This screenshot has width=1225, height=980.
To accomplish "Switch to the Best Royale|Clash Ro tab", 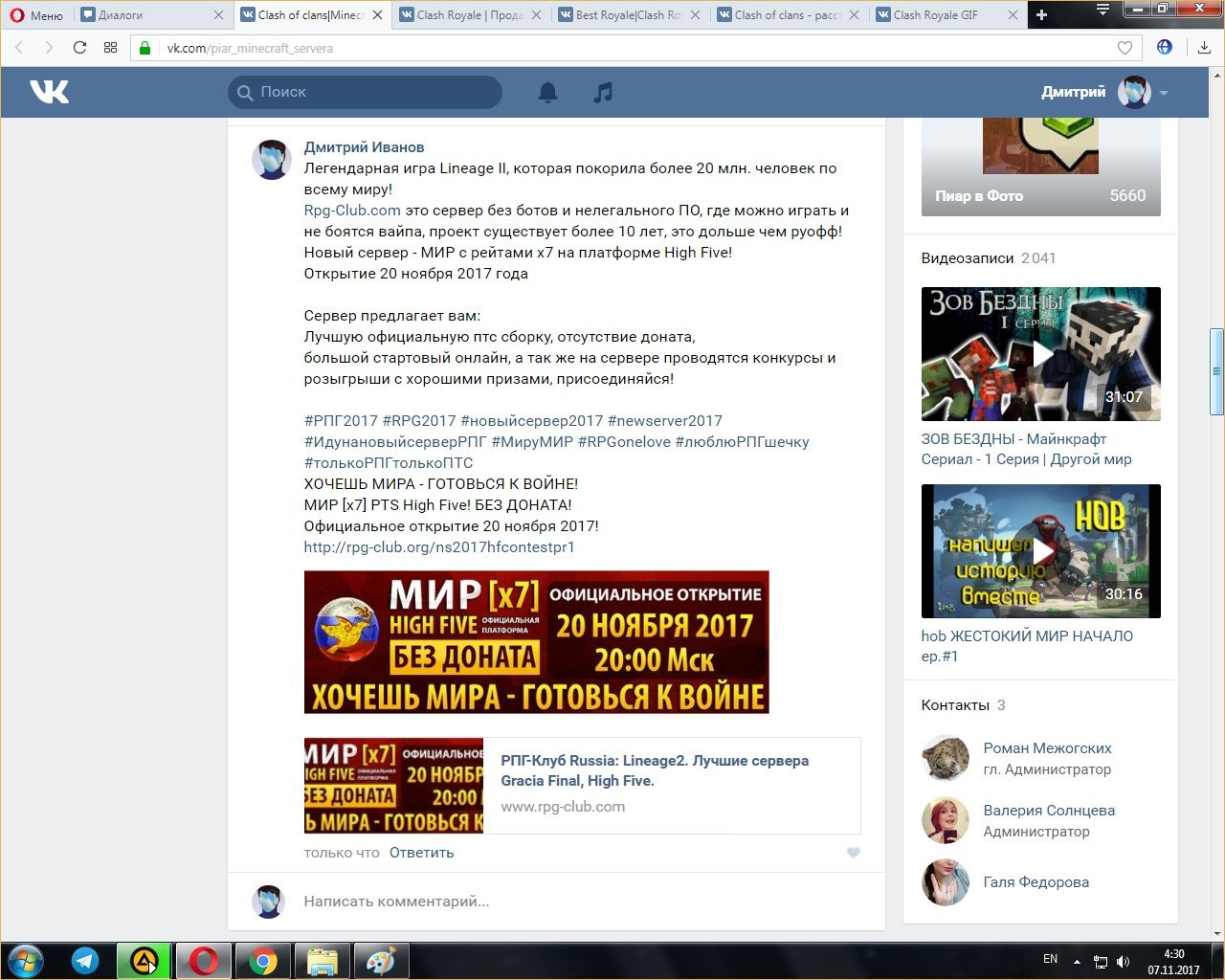I will point(629,15).
